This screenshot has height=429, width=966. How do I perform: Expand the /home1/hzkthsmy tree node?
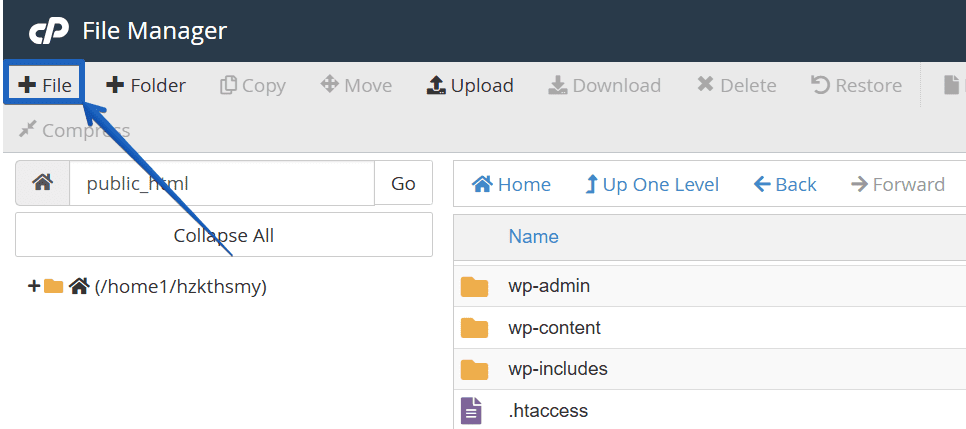click(34, 287)
